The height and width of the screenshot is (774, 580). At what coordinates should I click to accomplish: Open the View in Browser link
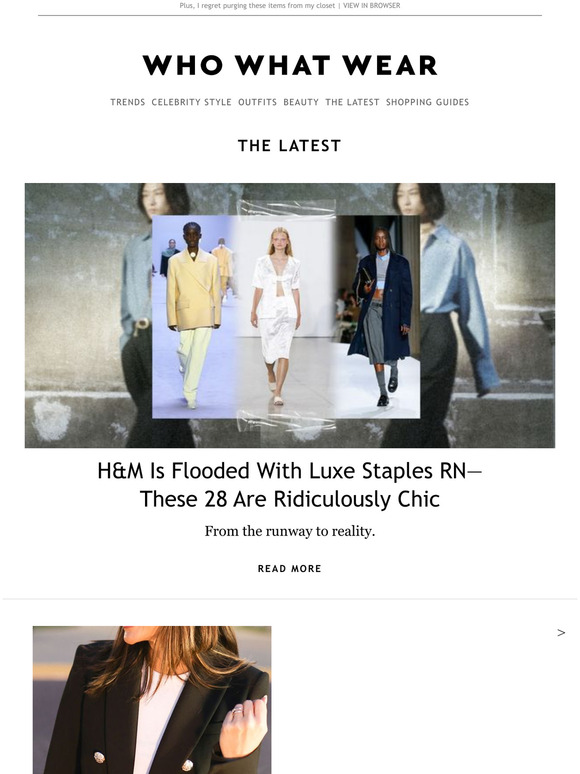[371, 5]
